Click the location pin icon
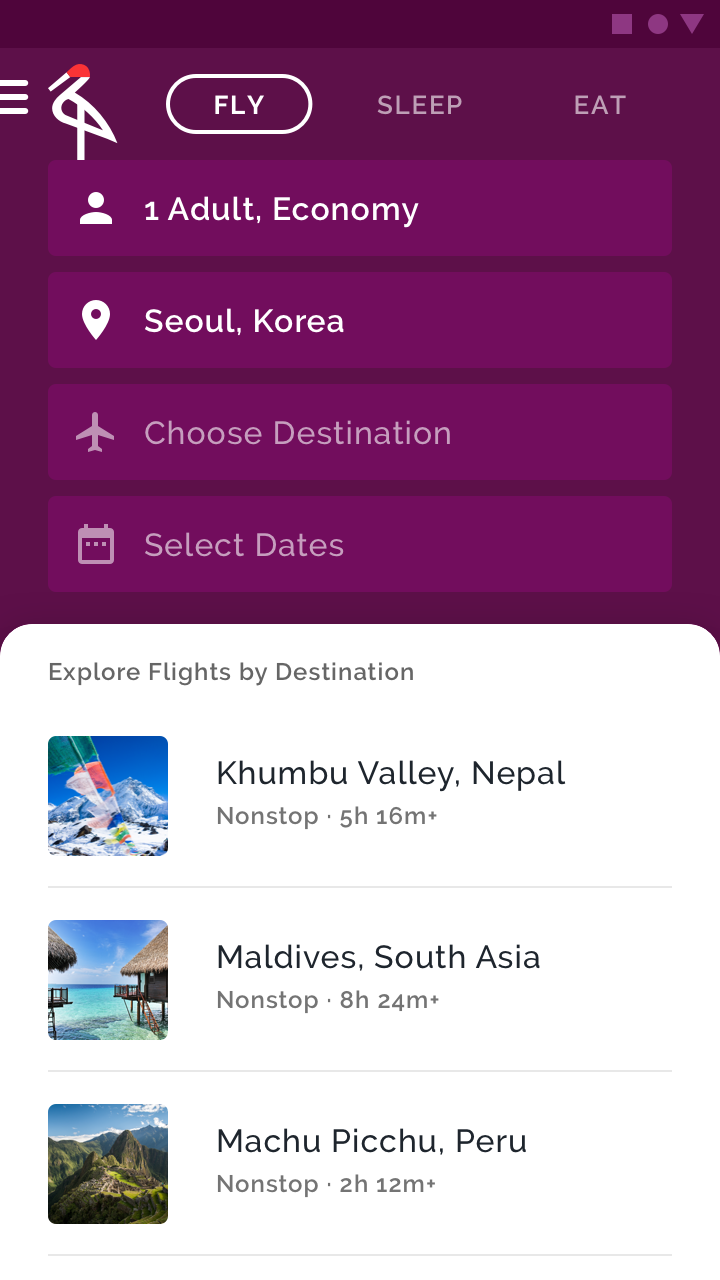 coord(96,321)
